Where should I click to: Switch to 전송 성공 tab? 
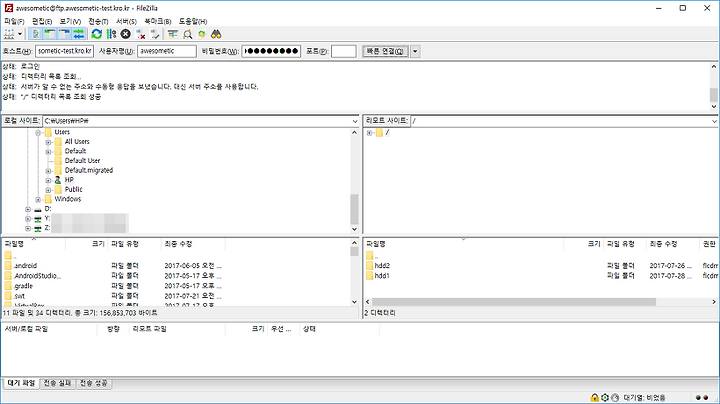[x=94, y=383]
